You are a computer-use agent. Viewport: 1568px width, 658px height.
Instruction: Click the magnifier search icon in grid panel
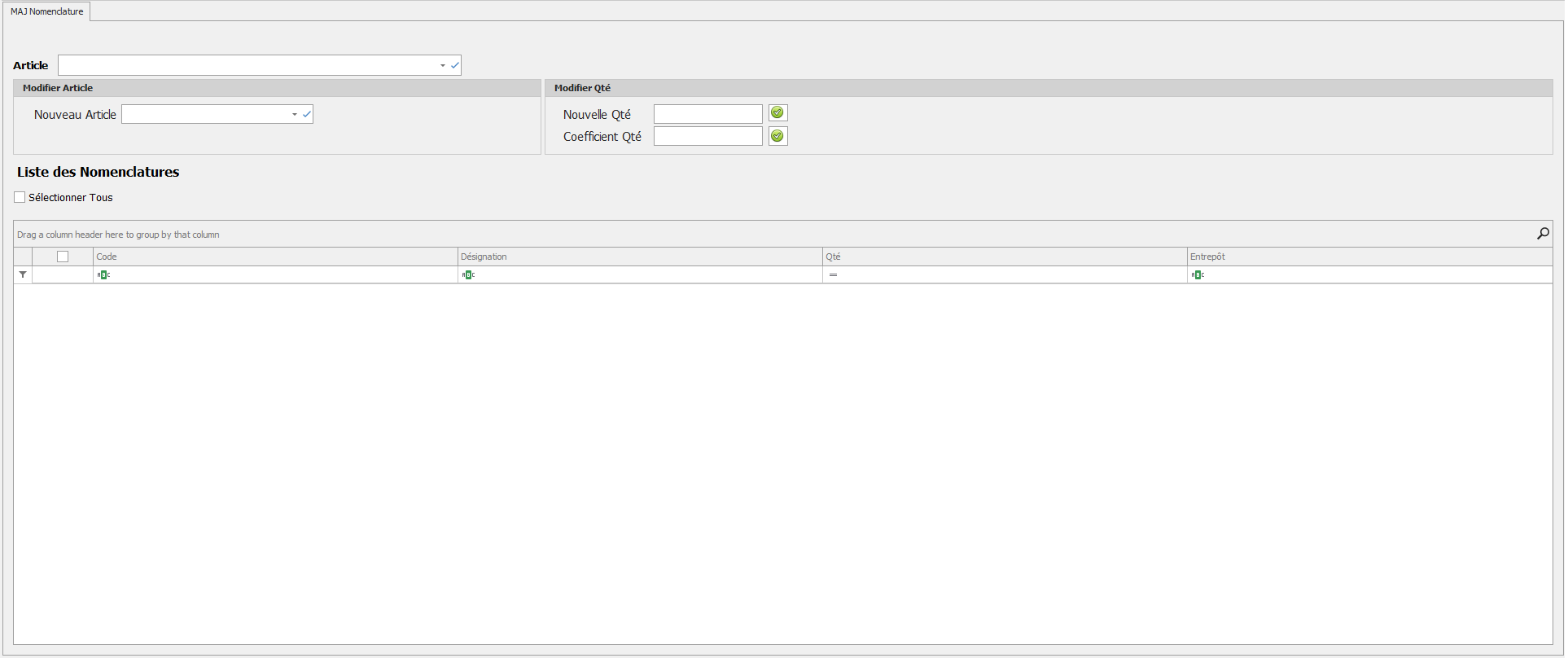[x=1543, y=234]
